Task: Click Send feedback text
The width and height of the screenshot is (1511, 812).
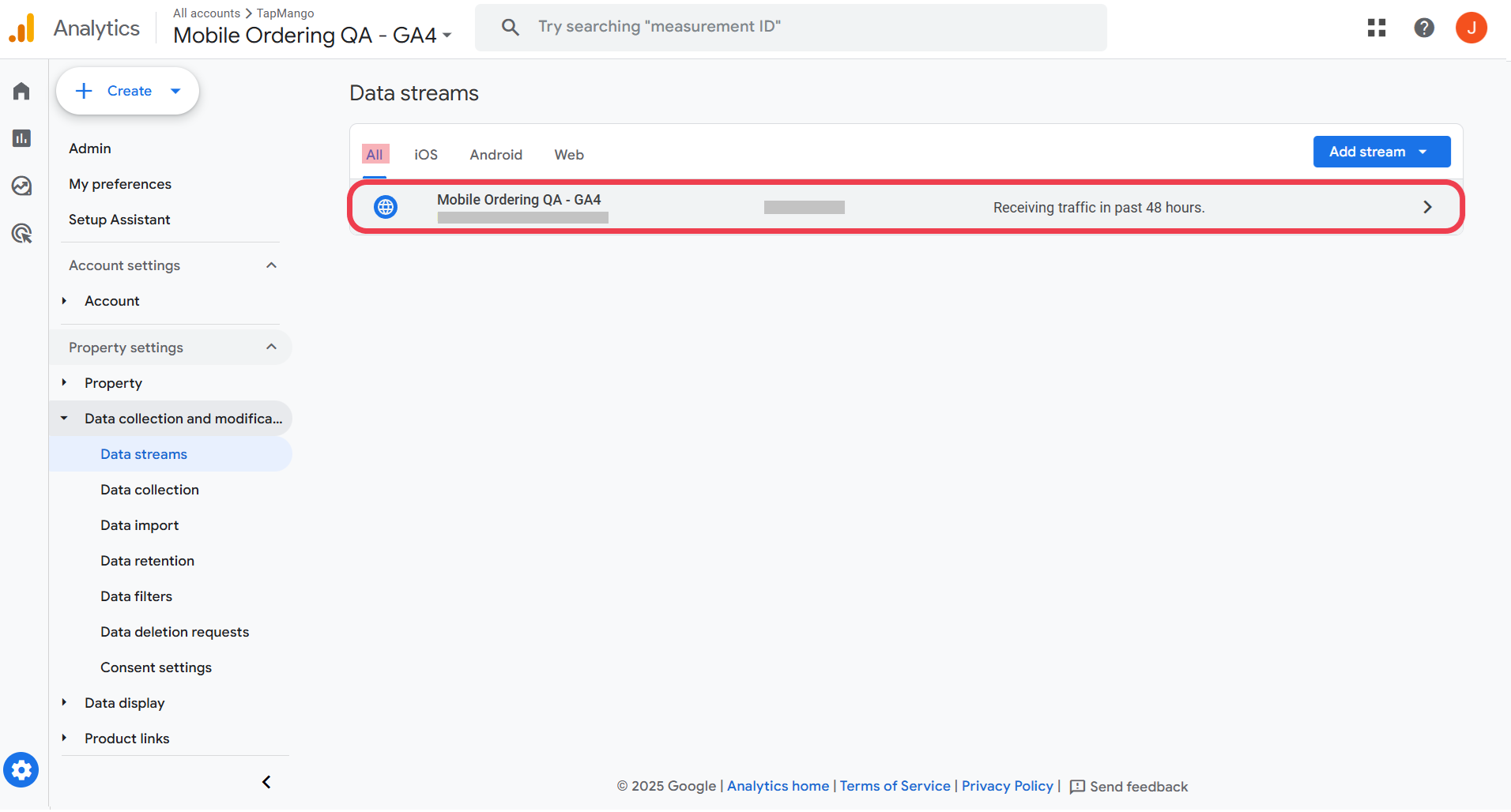Action: (x=1139, y=787)
